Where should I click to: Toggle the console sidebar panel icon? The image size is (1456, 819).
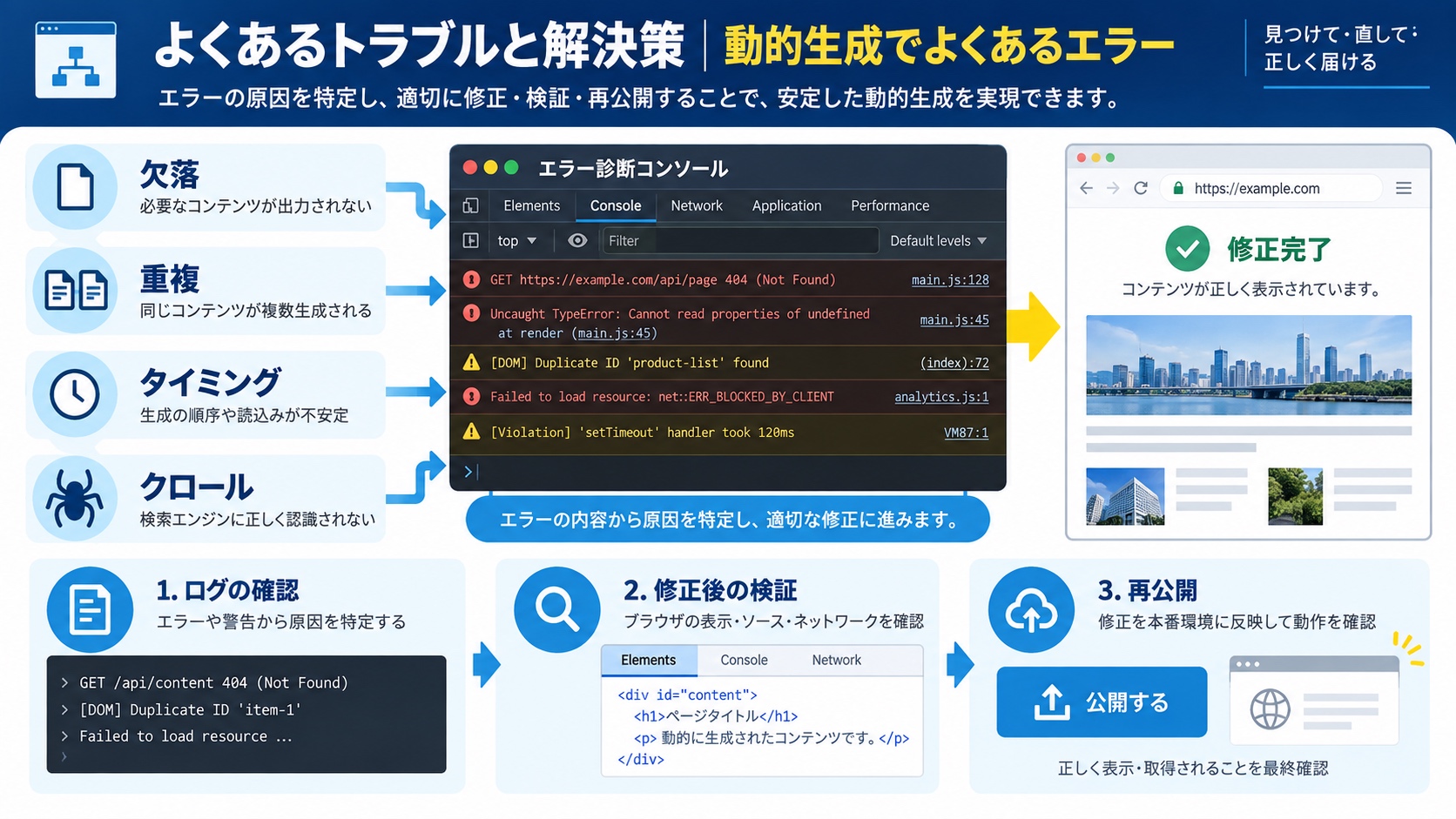click(470, 241)
